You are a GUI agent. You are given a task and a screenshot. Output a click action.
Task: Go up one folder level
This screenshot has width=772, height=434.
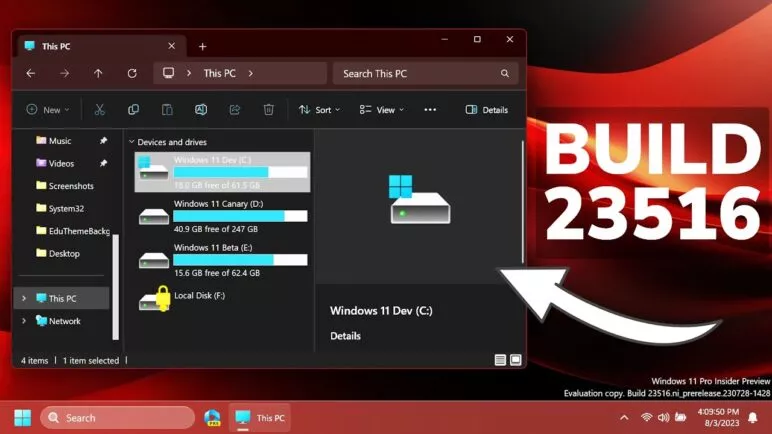tap(98, 73)
